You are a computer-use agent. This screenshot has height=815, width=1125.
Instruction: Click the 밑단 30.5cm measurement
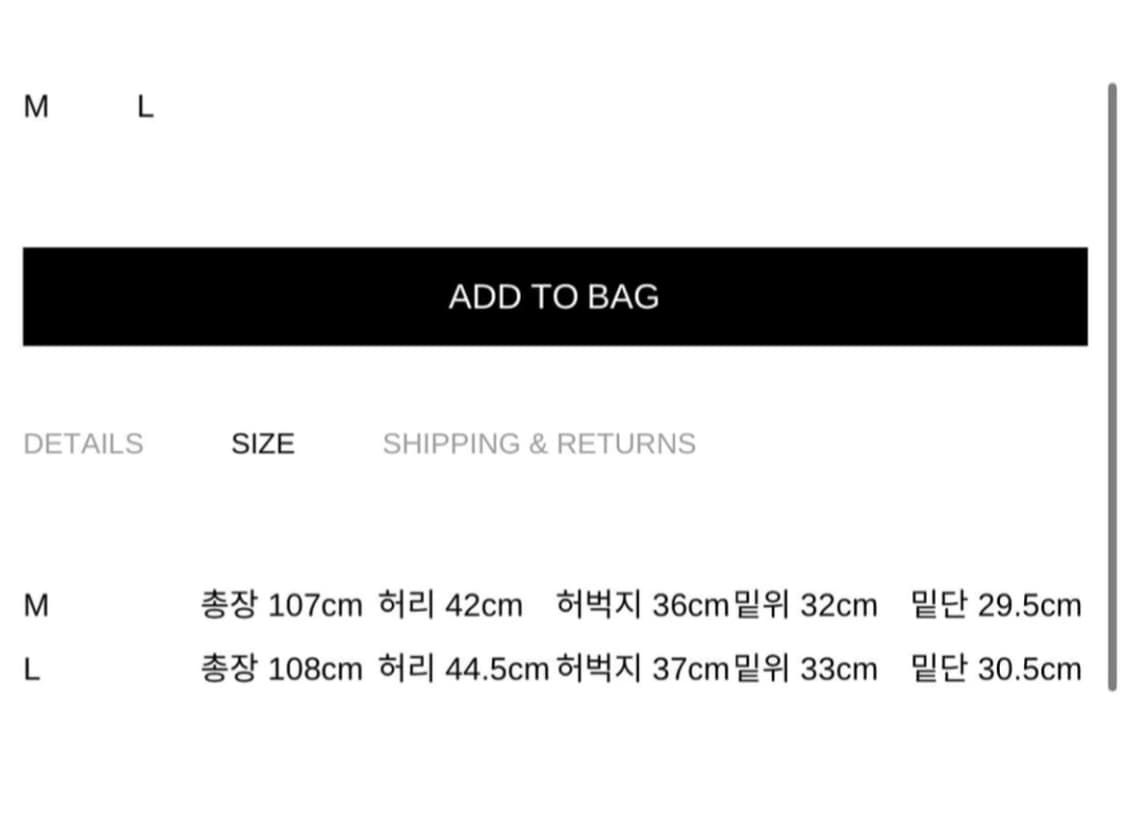coord(996,669)
